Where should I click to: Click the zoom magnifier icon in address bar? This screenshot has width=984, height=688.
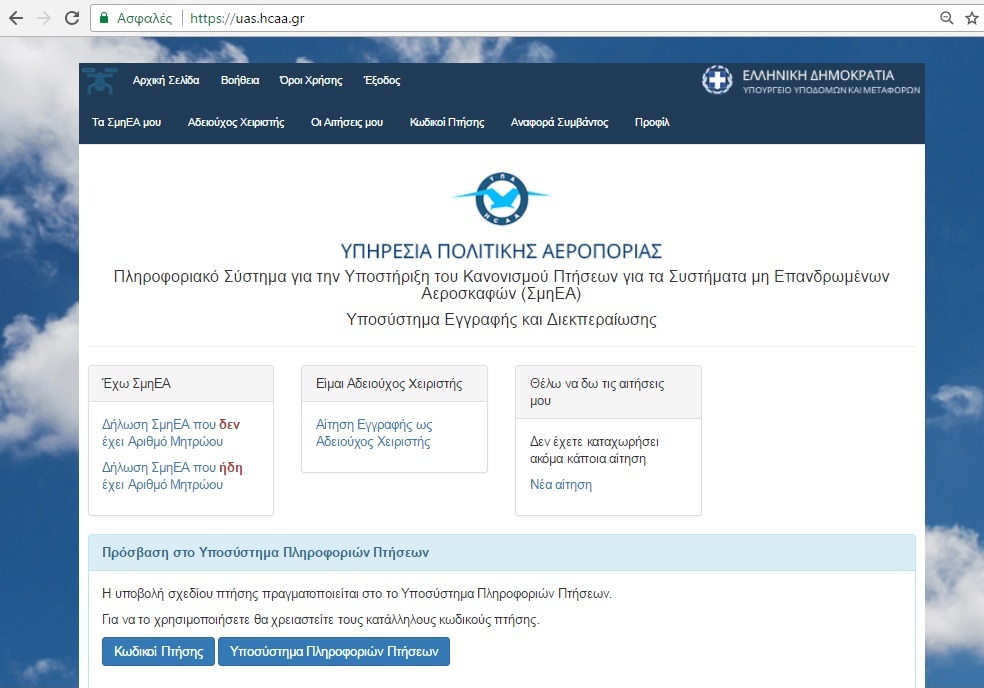pyautogui.click(x=946, y=18)
